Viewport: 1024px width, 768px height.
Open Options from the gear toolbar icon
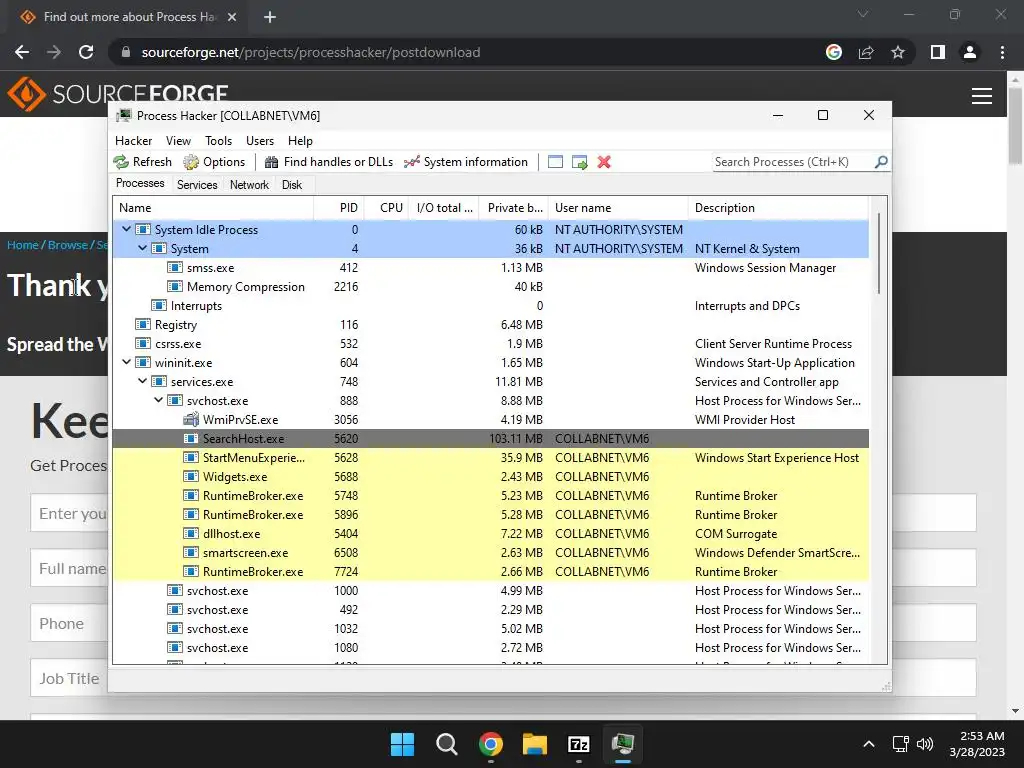click(x=191, y=162)
